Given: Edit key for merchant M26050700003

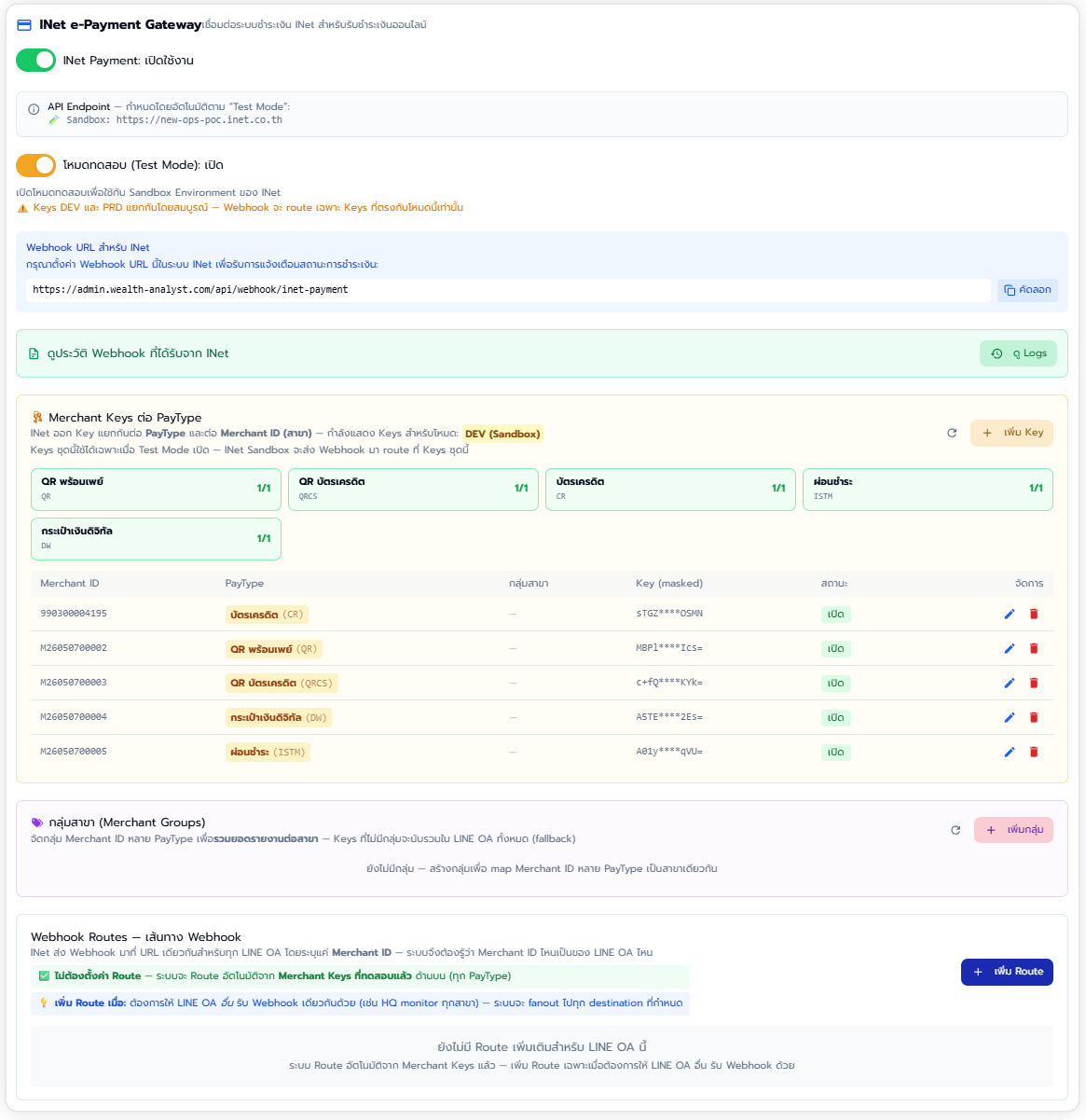Looking at the screenshot, I should coord(1010,683).
